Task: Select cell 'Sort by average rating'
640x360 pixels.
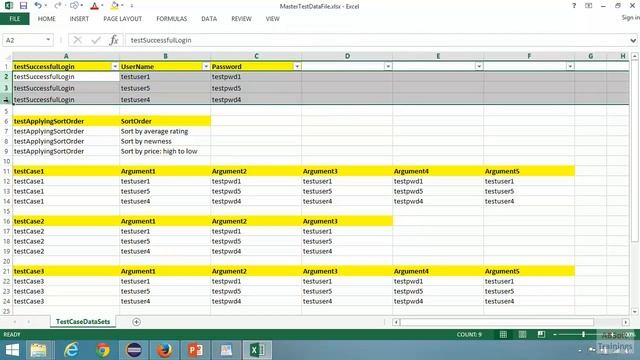Action: (x=165, y=131)
